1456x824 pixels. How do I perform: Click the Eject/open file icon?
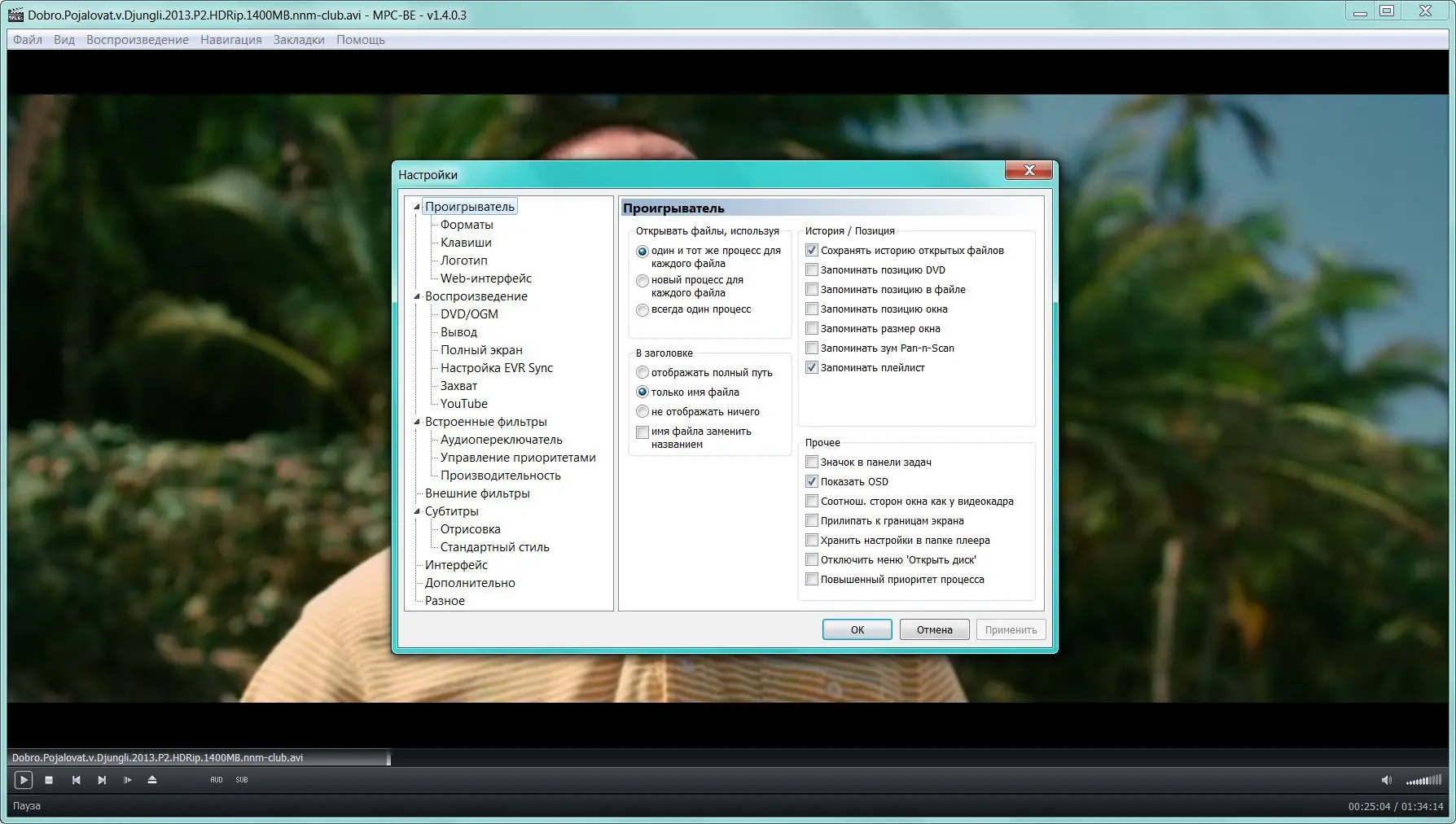[152, 780]
